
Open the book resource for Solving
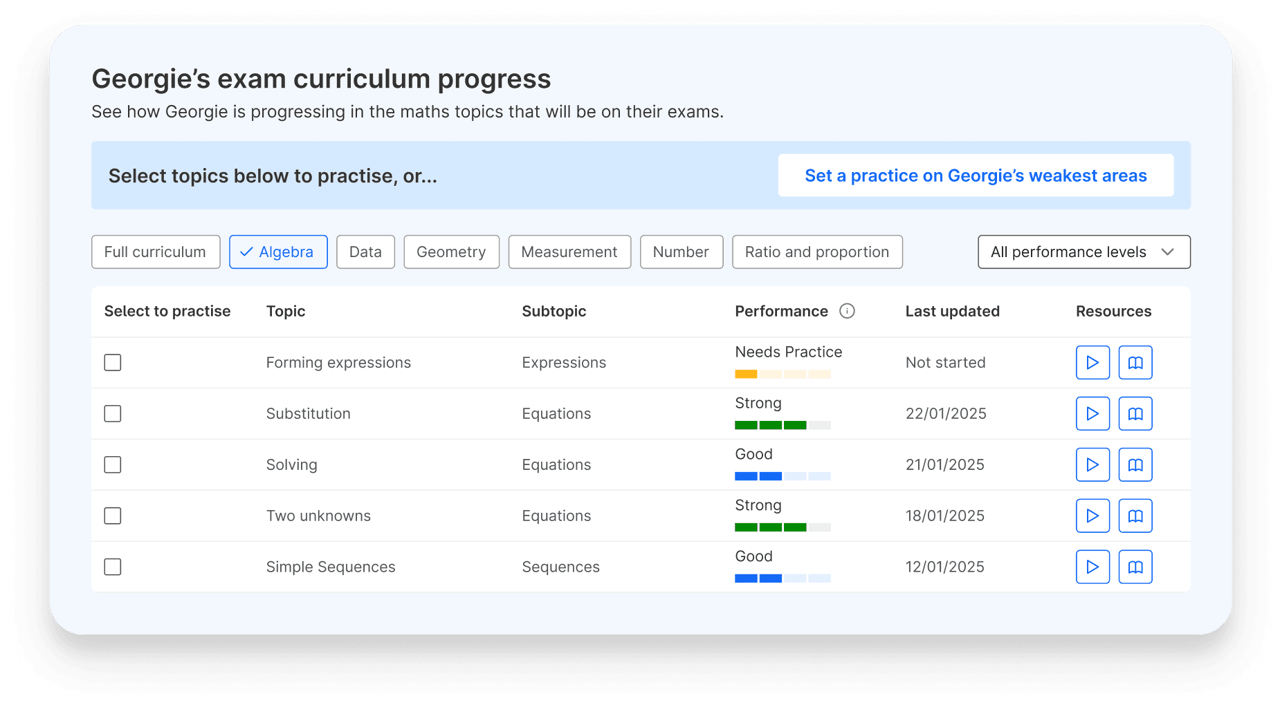[x=1135, y=464]
